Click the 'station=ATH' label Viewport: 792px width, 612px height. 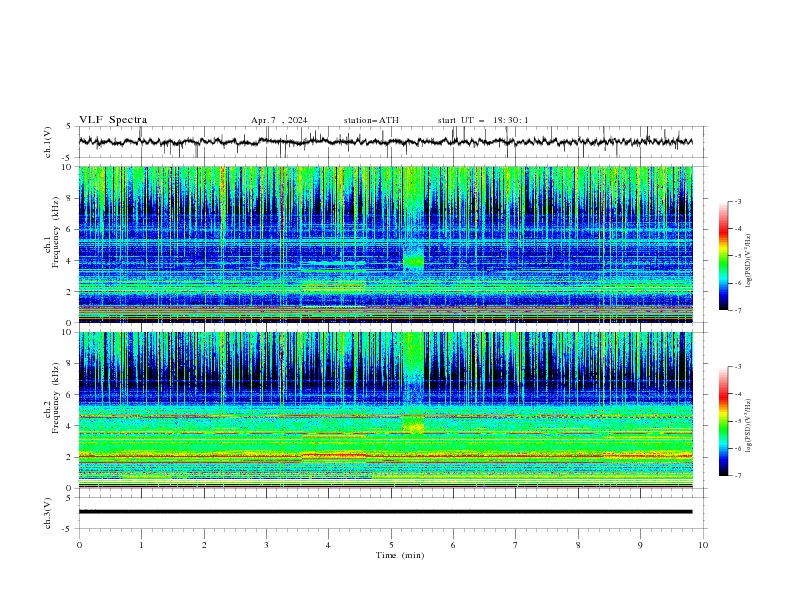tap(371, 120)
